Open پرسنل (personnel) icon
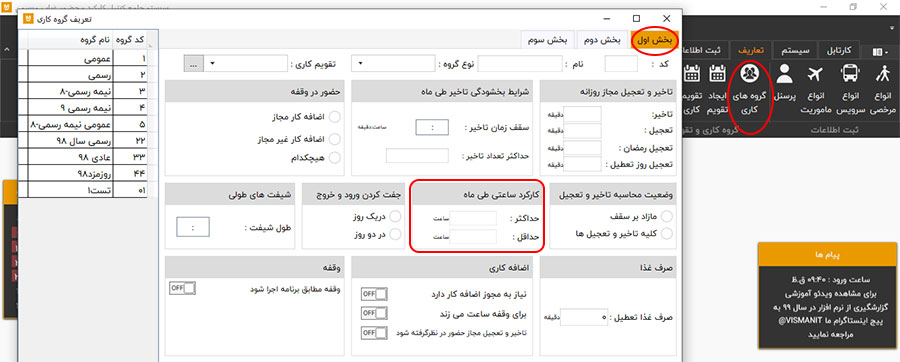 coord(784,73)
